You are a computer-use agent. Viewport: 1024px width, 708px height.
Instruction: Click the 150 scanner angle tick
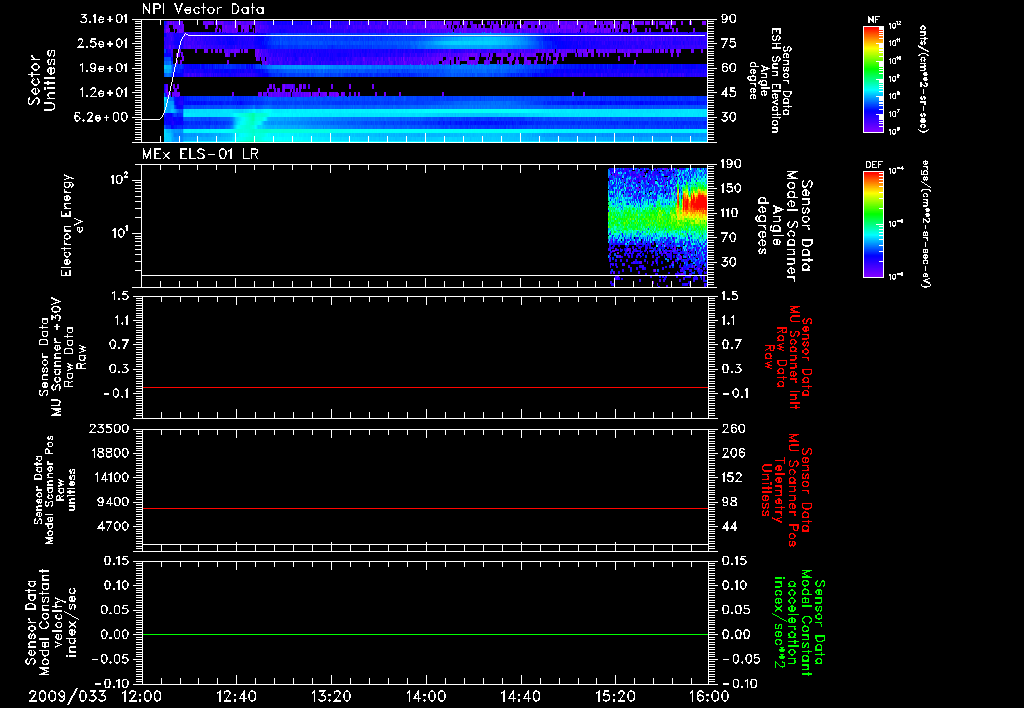pyautogui.click(x=731, y=189)
